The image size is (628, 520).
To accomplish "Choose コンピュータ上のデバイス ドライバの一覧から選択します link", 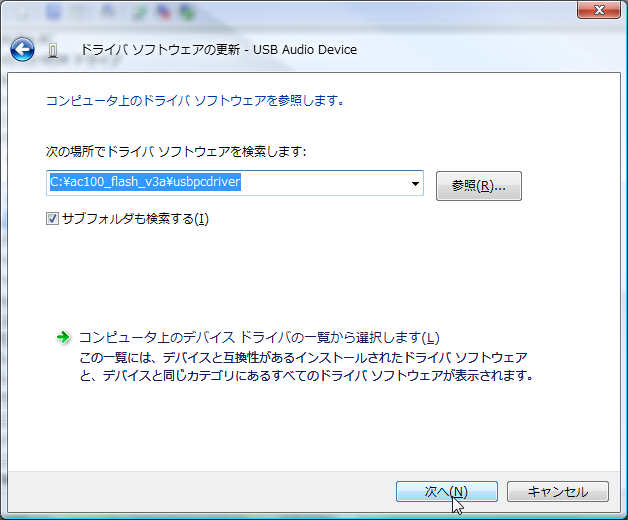I will (259, 337).
